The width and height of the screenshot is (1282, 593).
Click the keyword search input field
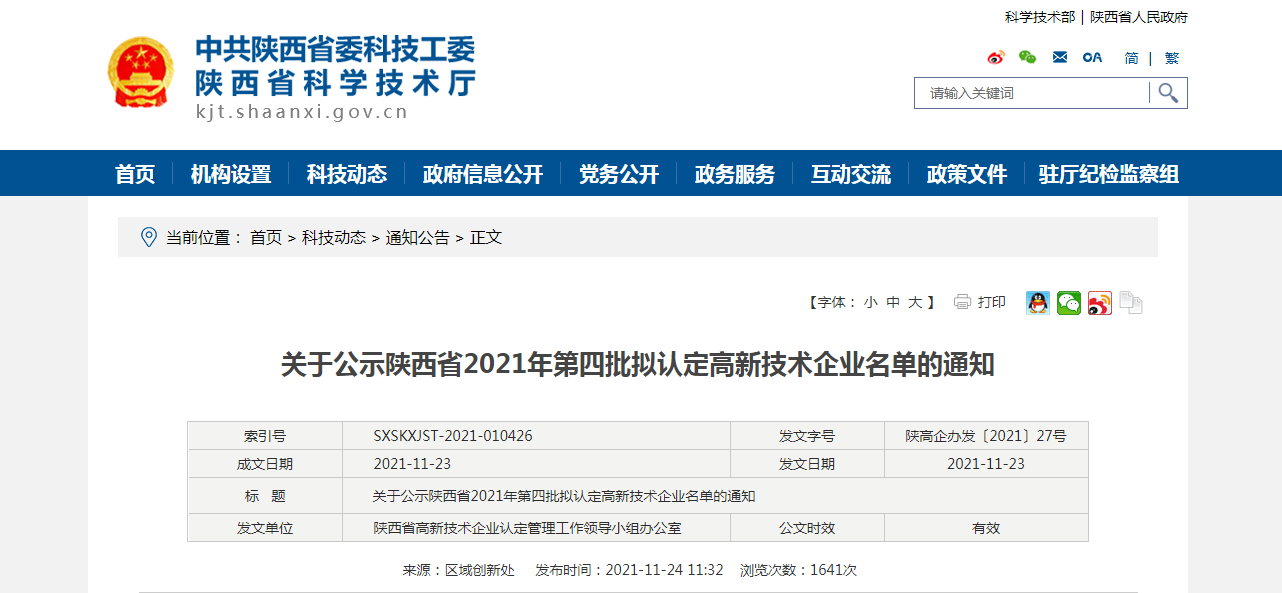pyautogui.click(x=1030, y=93)
